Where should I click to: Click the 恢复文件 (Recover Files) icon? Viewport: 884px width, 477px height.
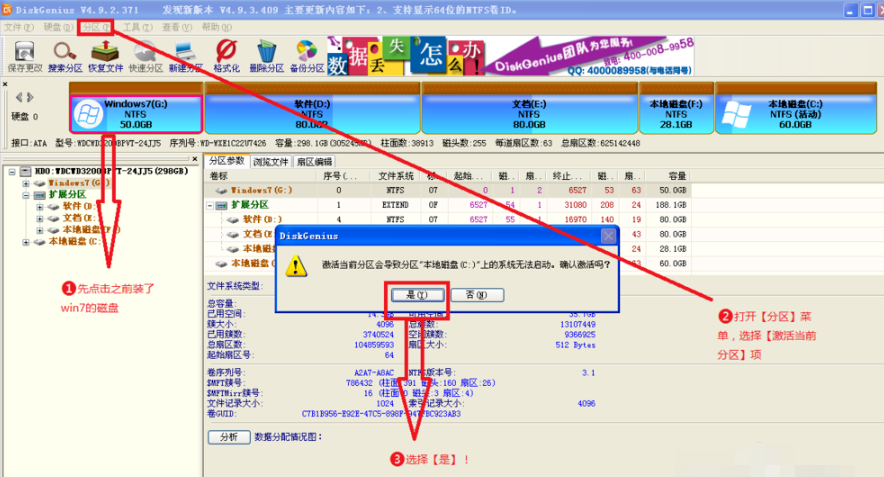coord(105,54)
